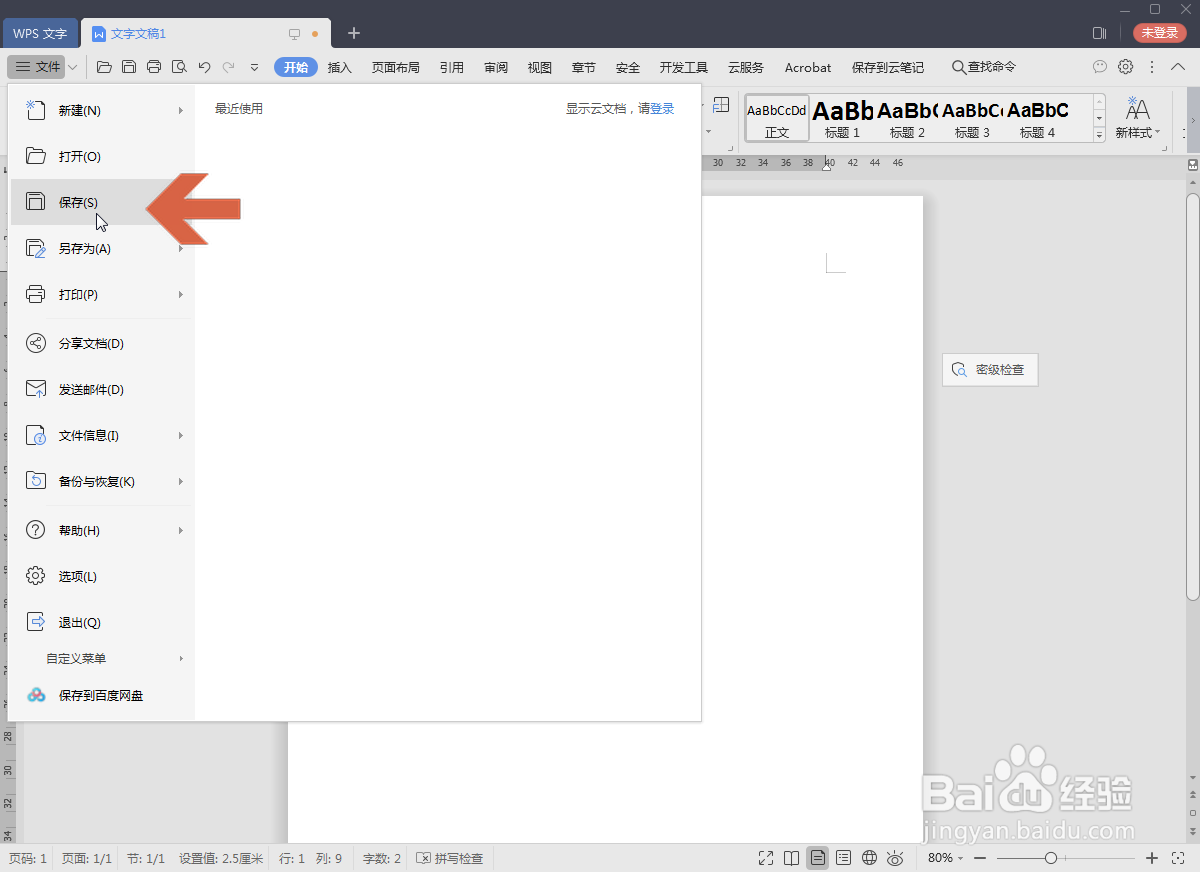Click the full screen view icon
Image resolution: width=1200 pixels, height=872 pixels.
click(766, 858)
